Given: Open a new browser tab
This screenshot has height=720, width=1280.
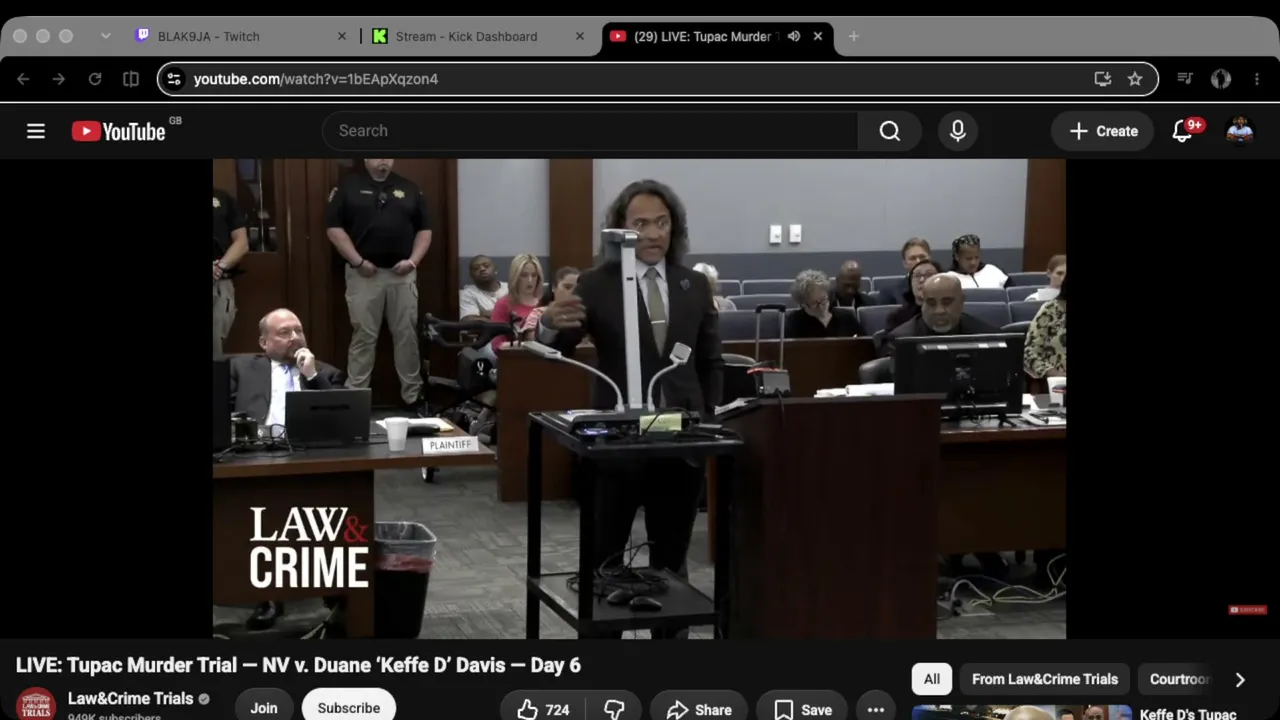Looking at the screenshot, I should pos(853,36).
